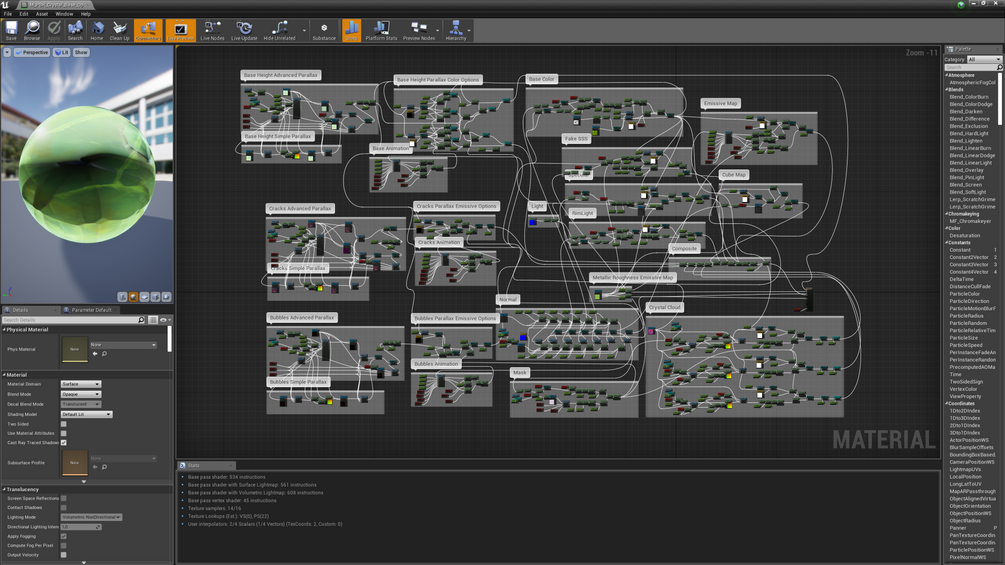Click the Substance toolbar icon
Image resolution: width=1005 pixels, height=565 pixels.
[324, 30]
